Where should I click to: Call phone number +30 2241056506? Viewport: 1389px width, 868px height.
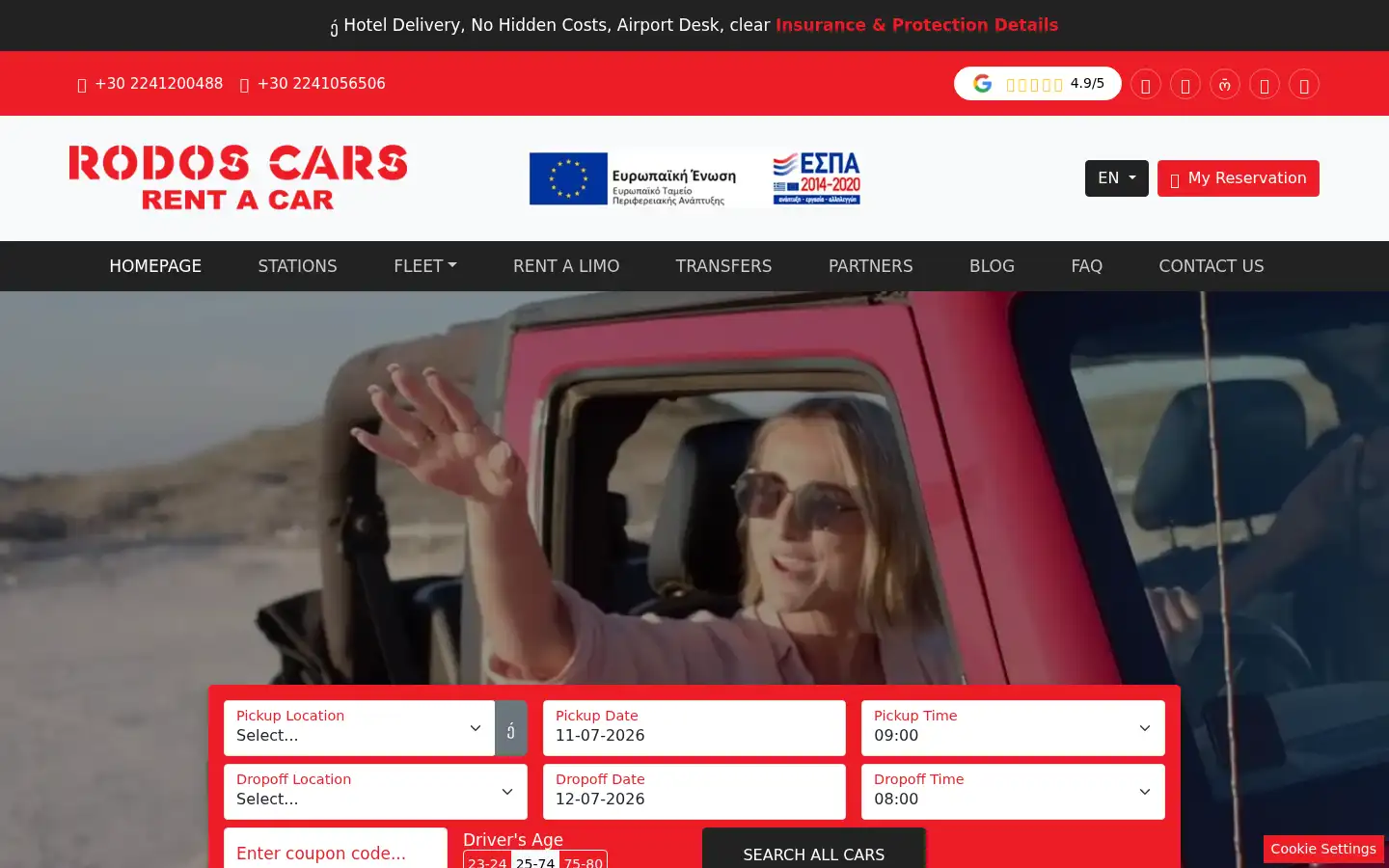(x=313, y=84)
